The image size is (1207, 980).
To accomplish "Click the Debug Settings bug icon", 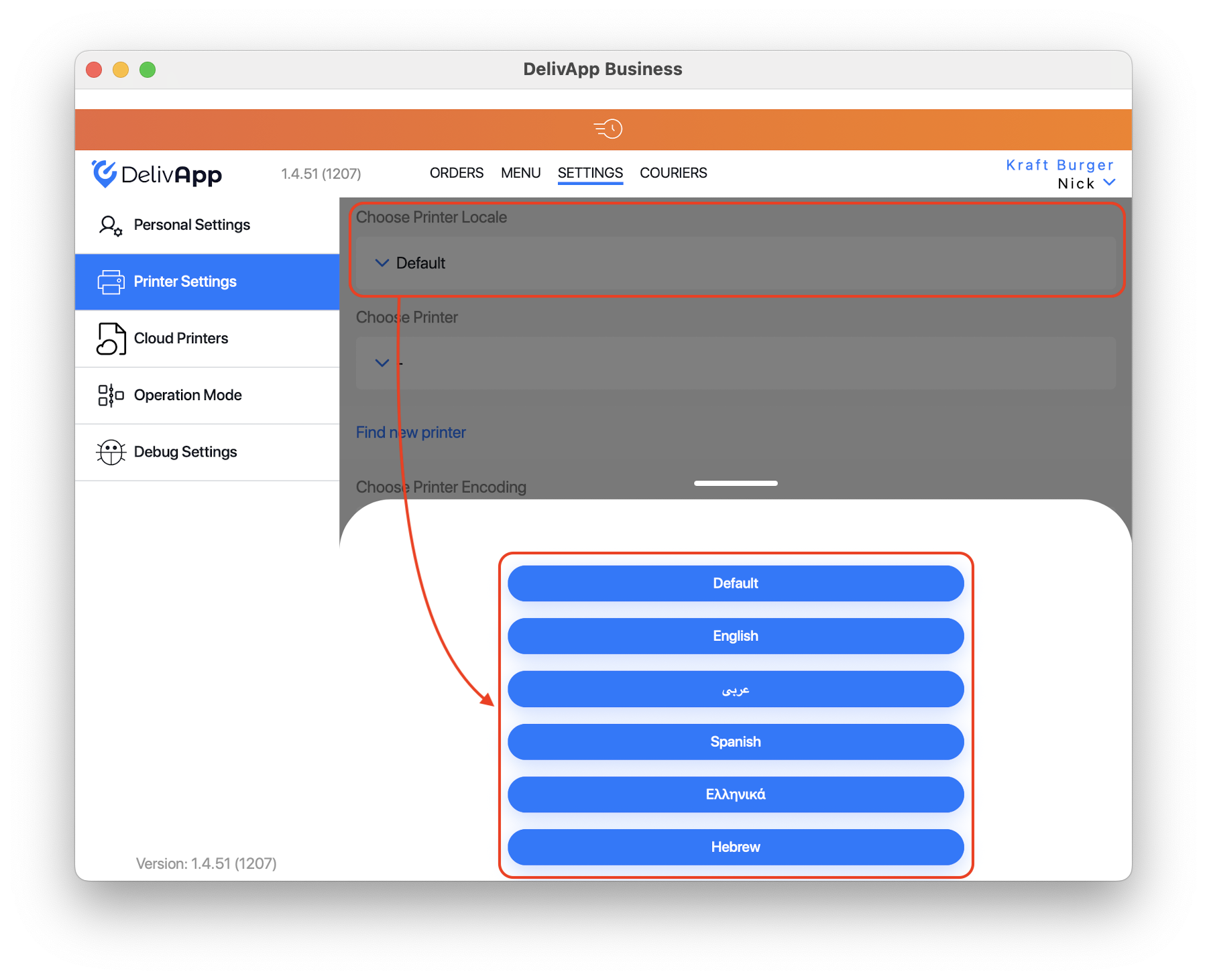I will (x=111, y=452).
